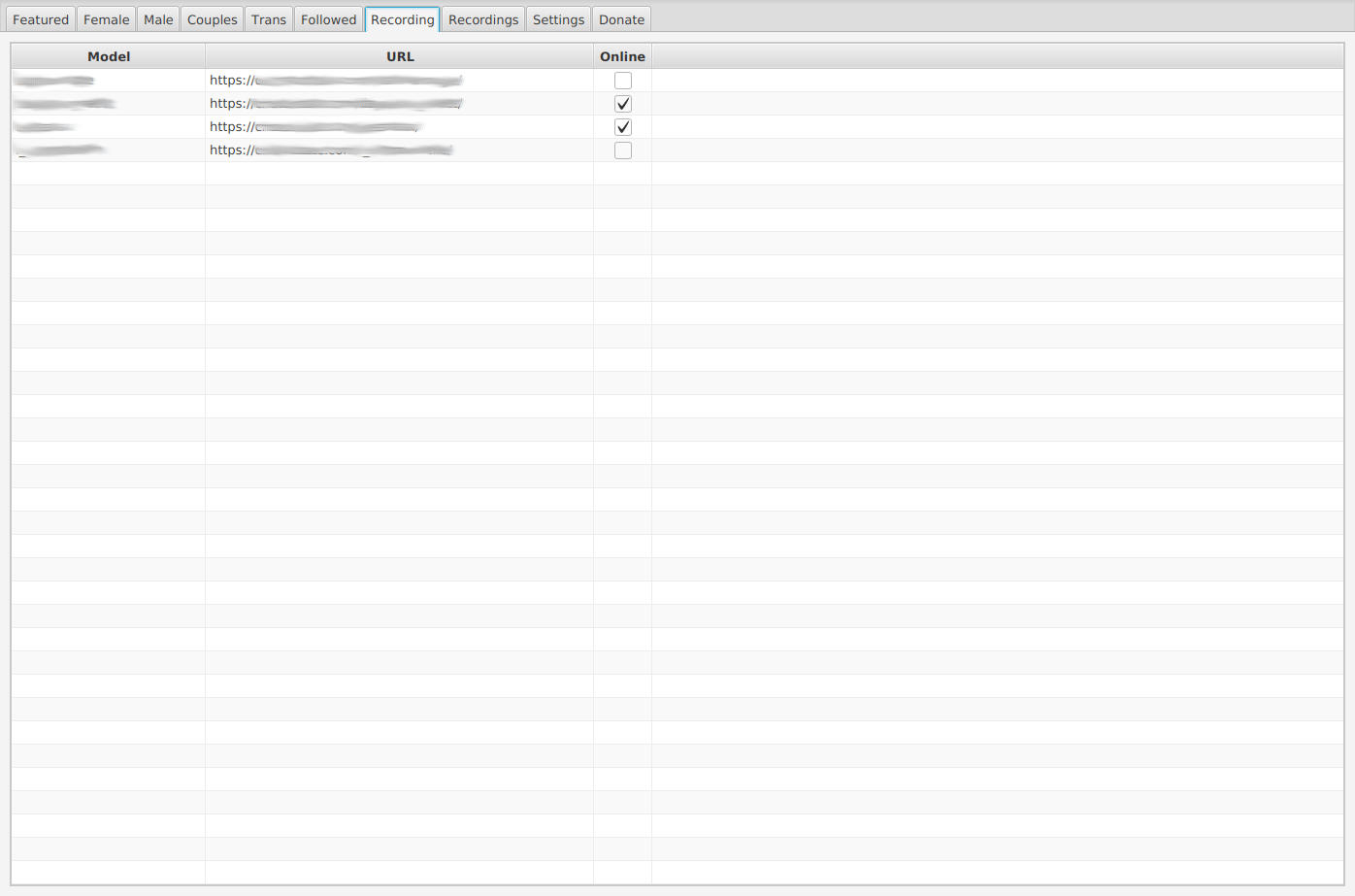Open the Settings tab

tap(558, 19)
